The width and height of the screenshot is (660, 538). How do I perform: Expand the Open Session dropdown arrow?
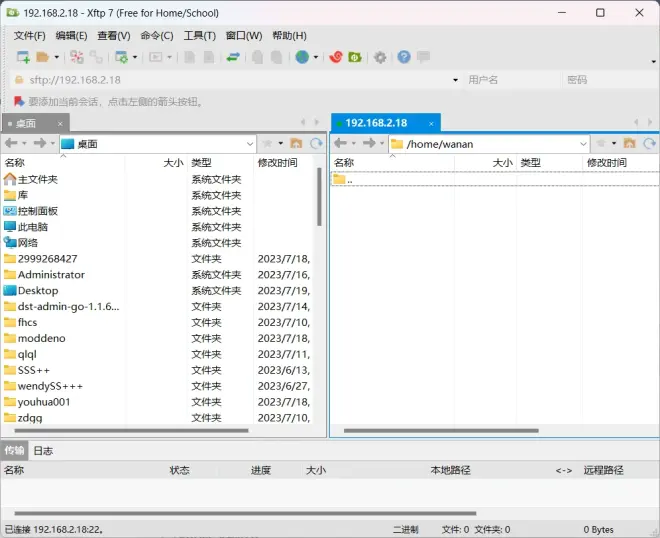56,57
